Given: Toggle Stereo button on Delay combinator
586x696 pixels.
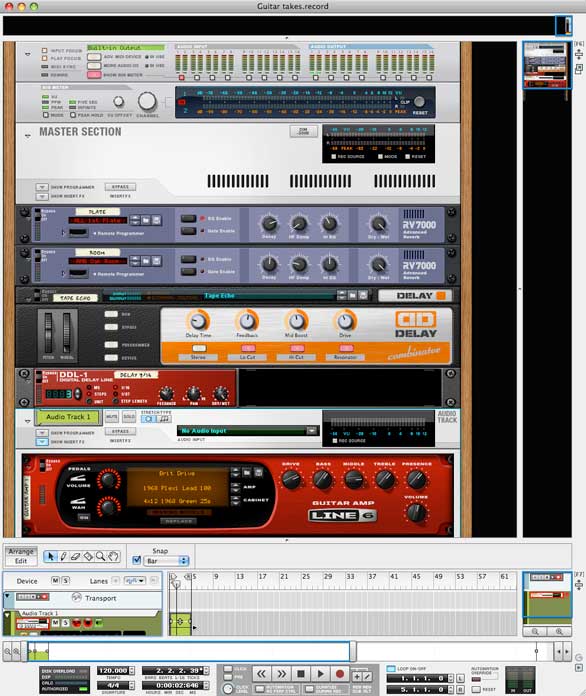Looking at the screenshot, I should pyautogui.click(x=199, y=348).
